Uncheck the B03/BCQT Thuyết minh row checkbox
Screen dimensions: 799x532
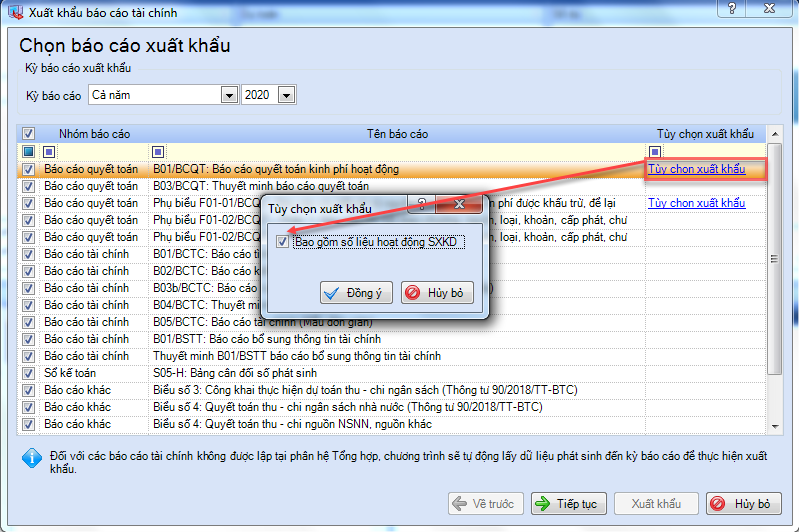[x=28, y=186]
